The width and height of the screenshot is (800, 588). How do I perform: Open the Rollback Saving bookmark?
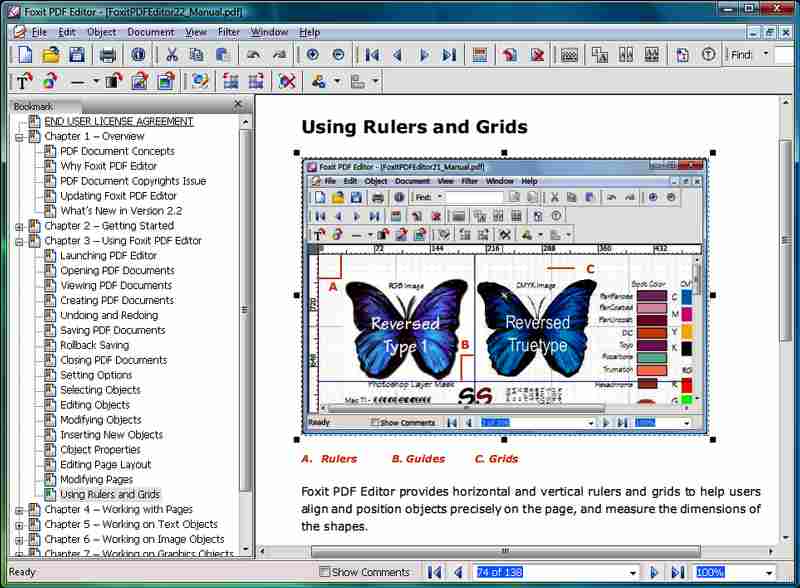[x=94, y=345]
